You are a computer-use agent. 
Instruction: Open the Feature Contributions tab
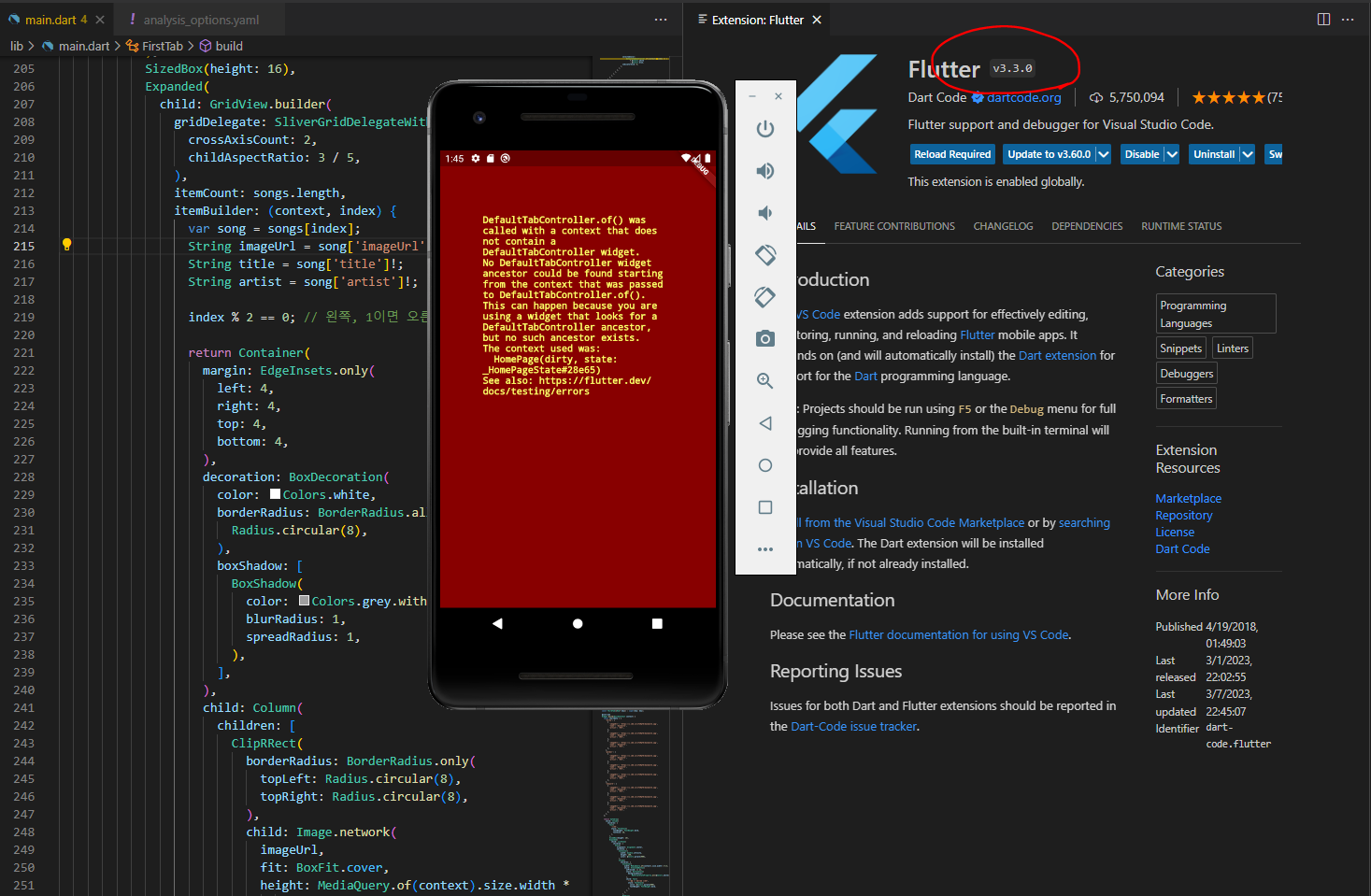pos(894,226)
